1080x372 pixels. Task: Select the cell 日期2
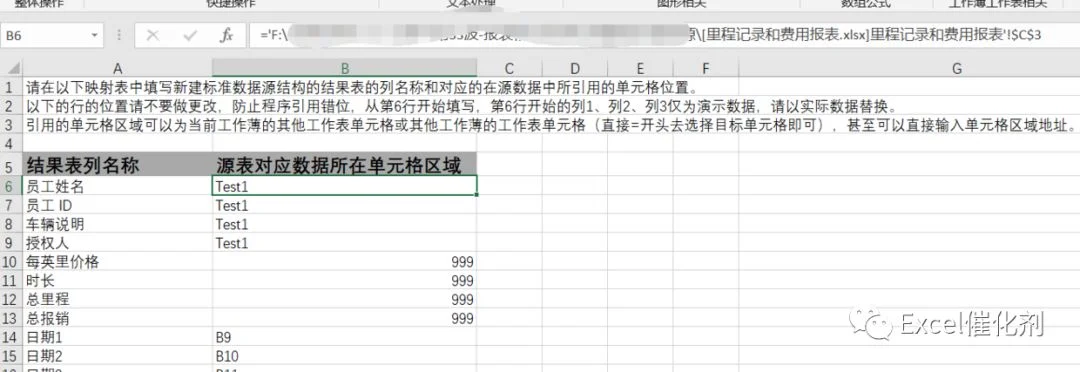(118, 357)
